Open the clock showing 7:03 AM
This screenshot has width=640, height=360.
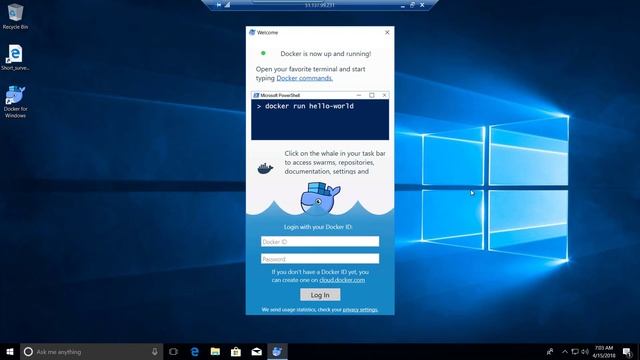click(x=604, y=351)
